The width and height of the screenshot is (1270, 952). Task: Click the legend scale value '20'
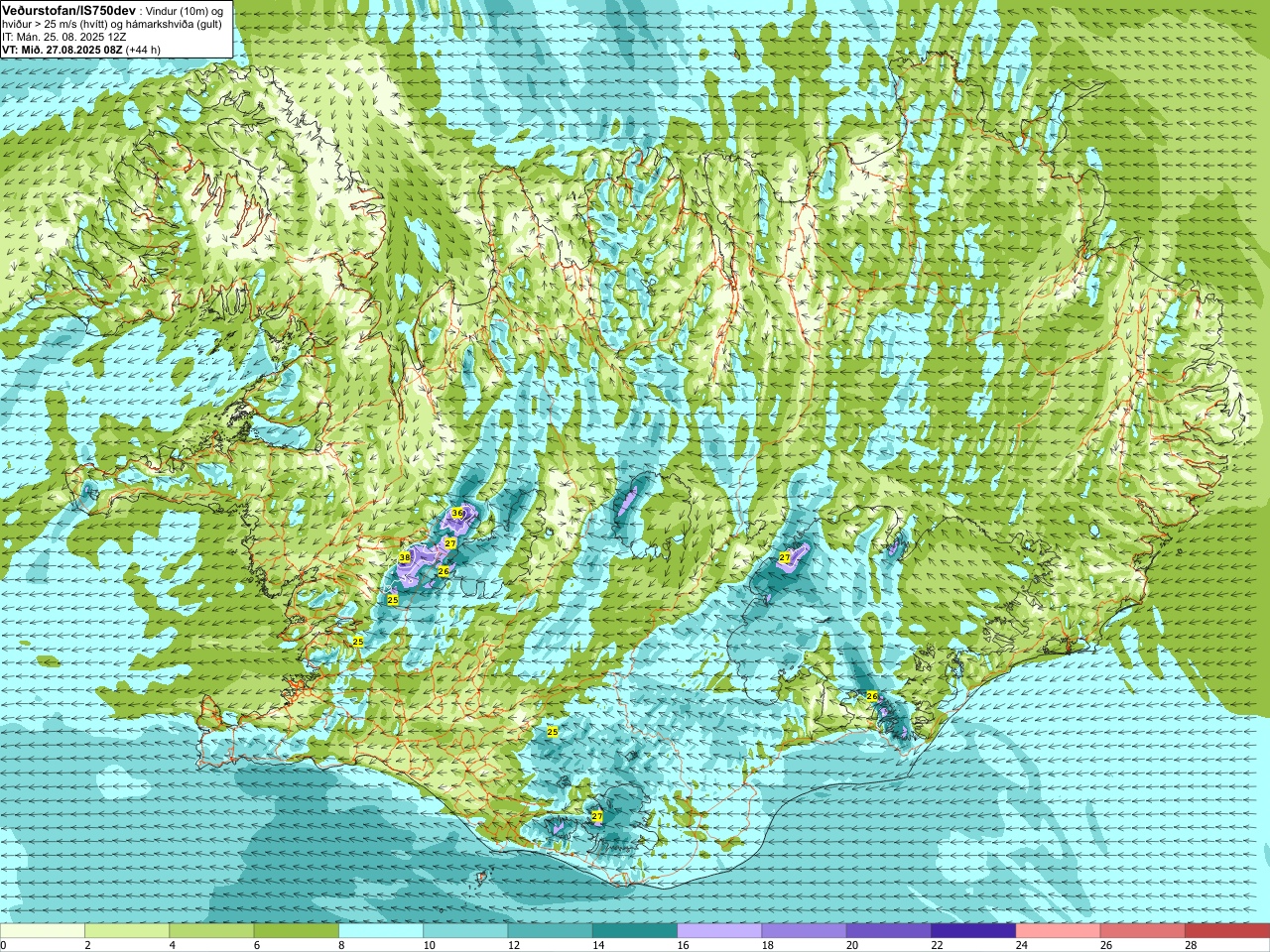[x=852, y=945]
